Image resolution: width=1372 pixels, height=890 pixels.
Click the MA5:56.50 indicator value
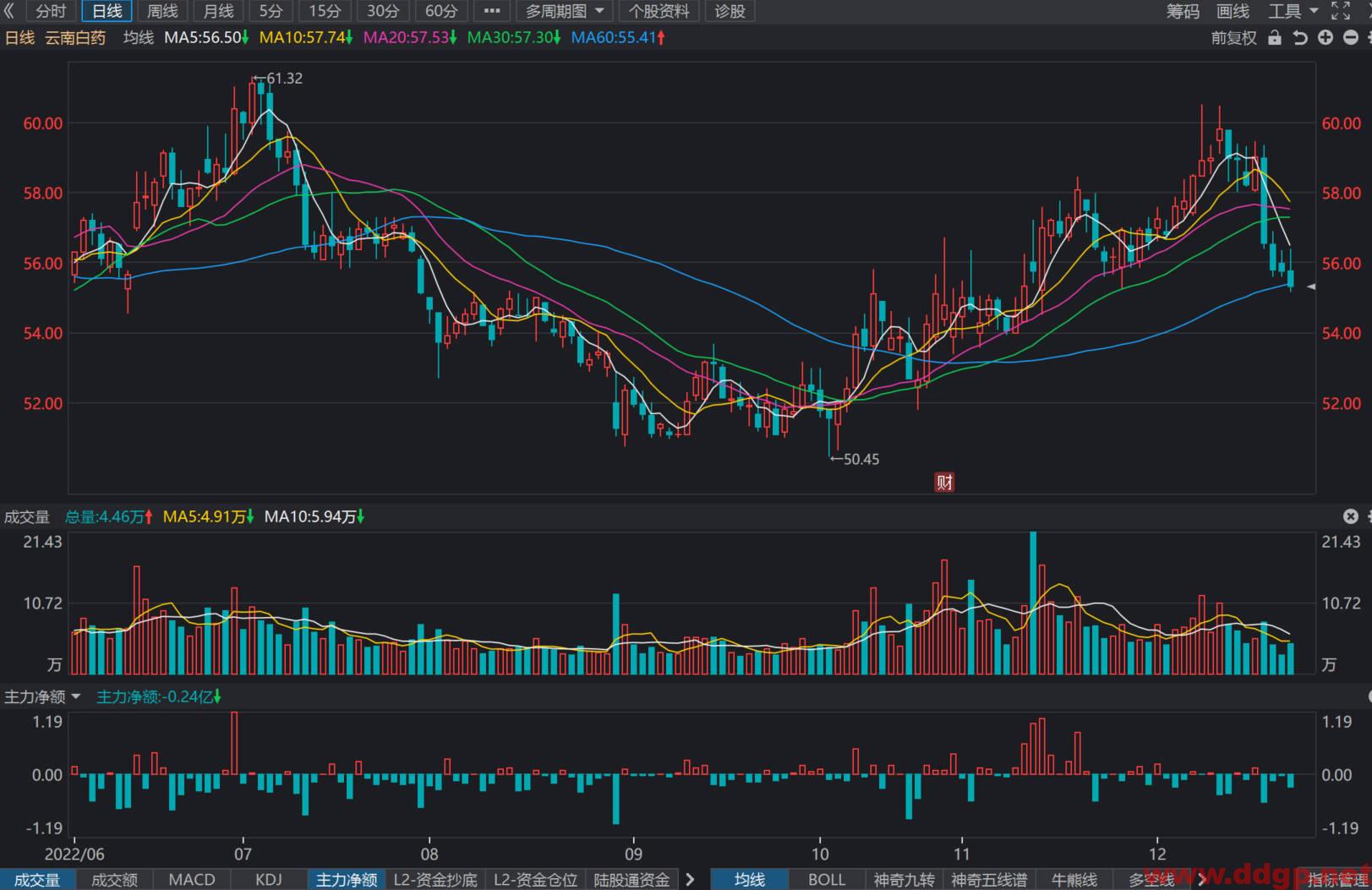pos(206,37)
